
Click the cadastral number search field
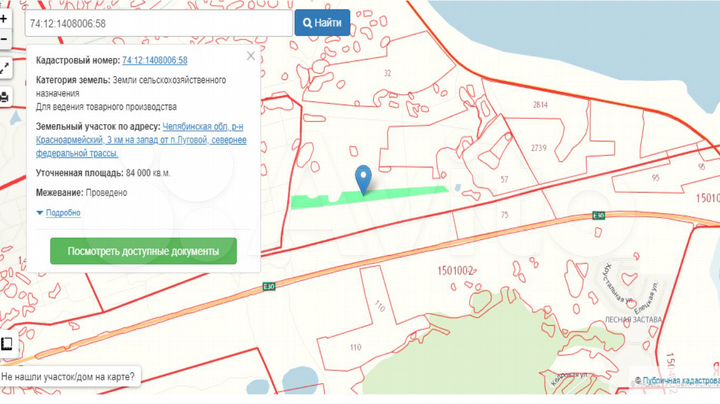[158, 23]
